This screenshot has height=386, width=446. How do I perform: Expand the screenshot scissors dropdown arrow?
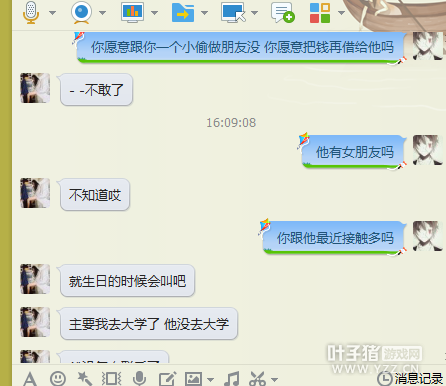(x=274, y=379)
